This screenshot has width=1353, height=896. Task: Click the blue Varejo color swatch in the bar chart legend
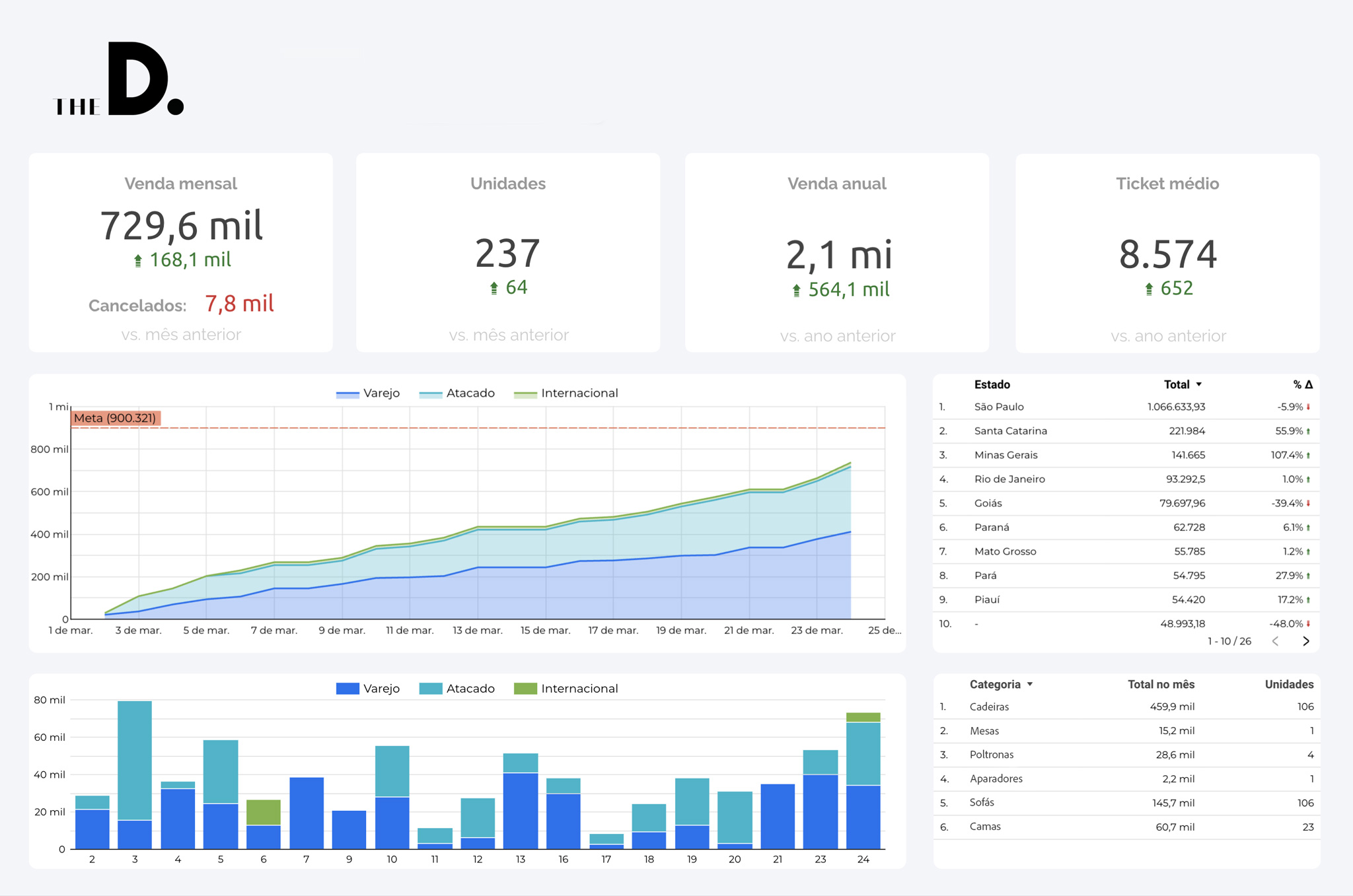(348, 688)
